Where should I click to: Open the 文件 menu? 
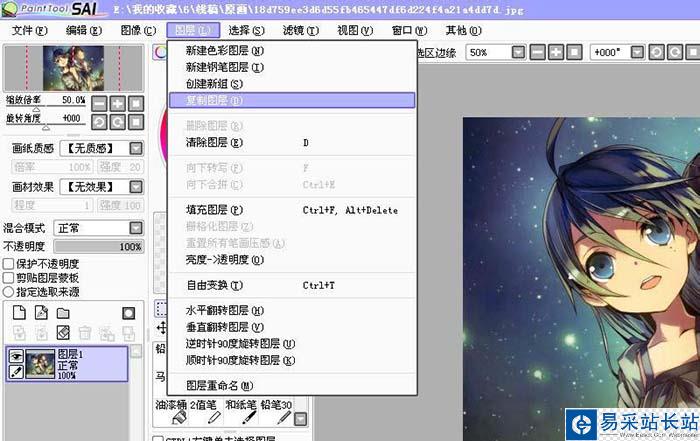[x=29, y=30]
